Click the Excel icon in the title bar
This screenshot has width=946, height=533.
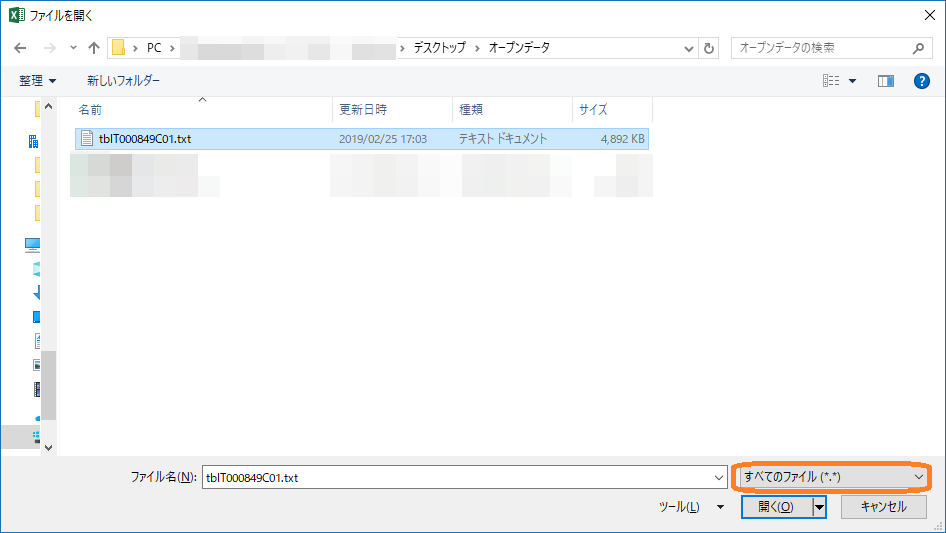tap(15, 14)
